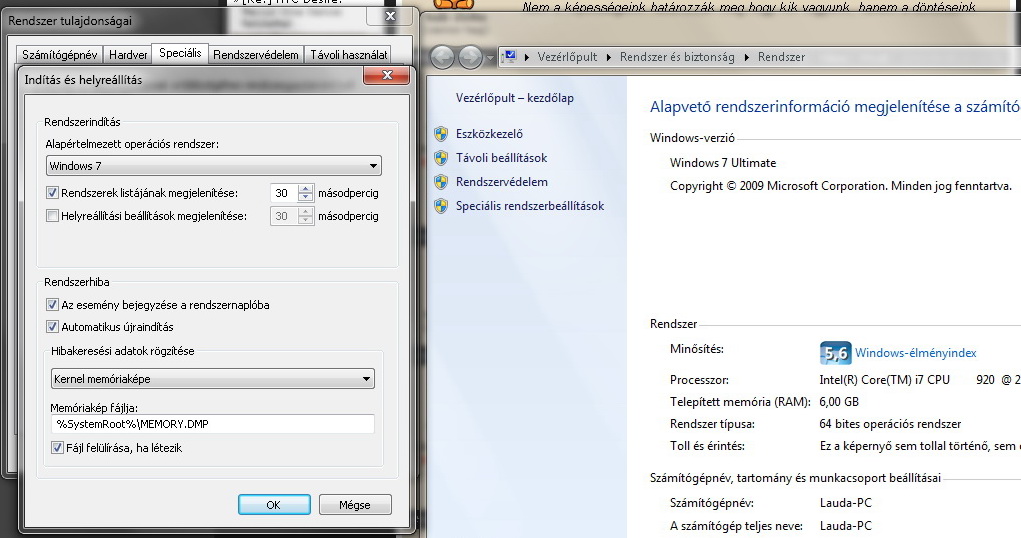This screenshot has width=1021, height=538.
Task: Open the default operating system dropdown Windows 7
Action: pos(214,165)
